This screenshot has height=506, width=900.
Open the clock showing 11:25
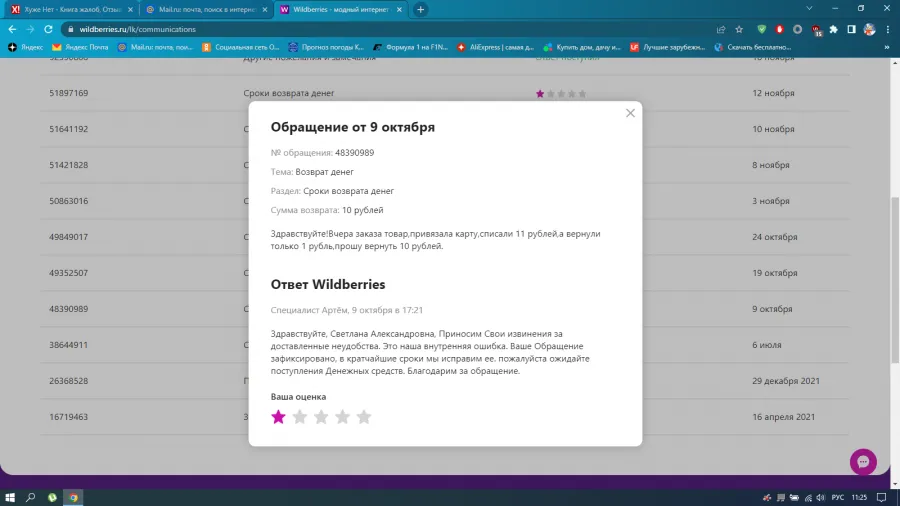coord(859,497)
